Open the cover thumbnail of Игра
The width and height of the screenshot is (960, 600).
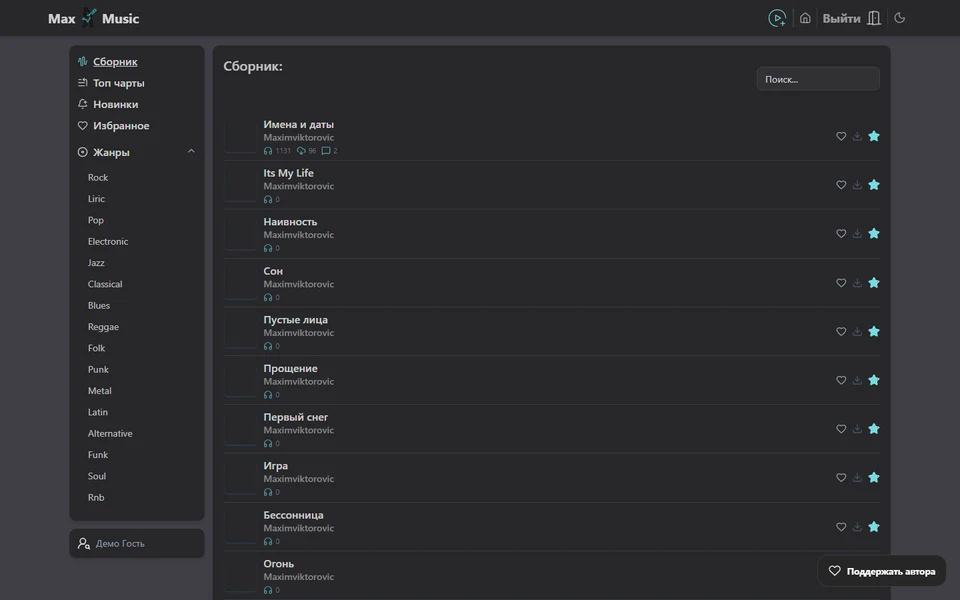coord(240,478)
